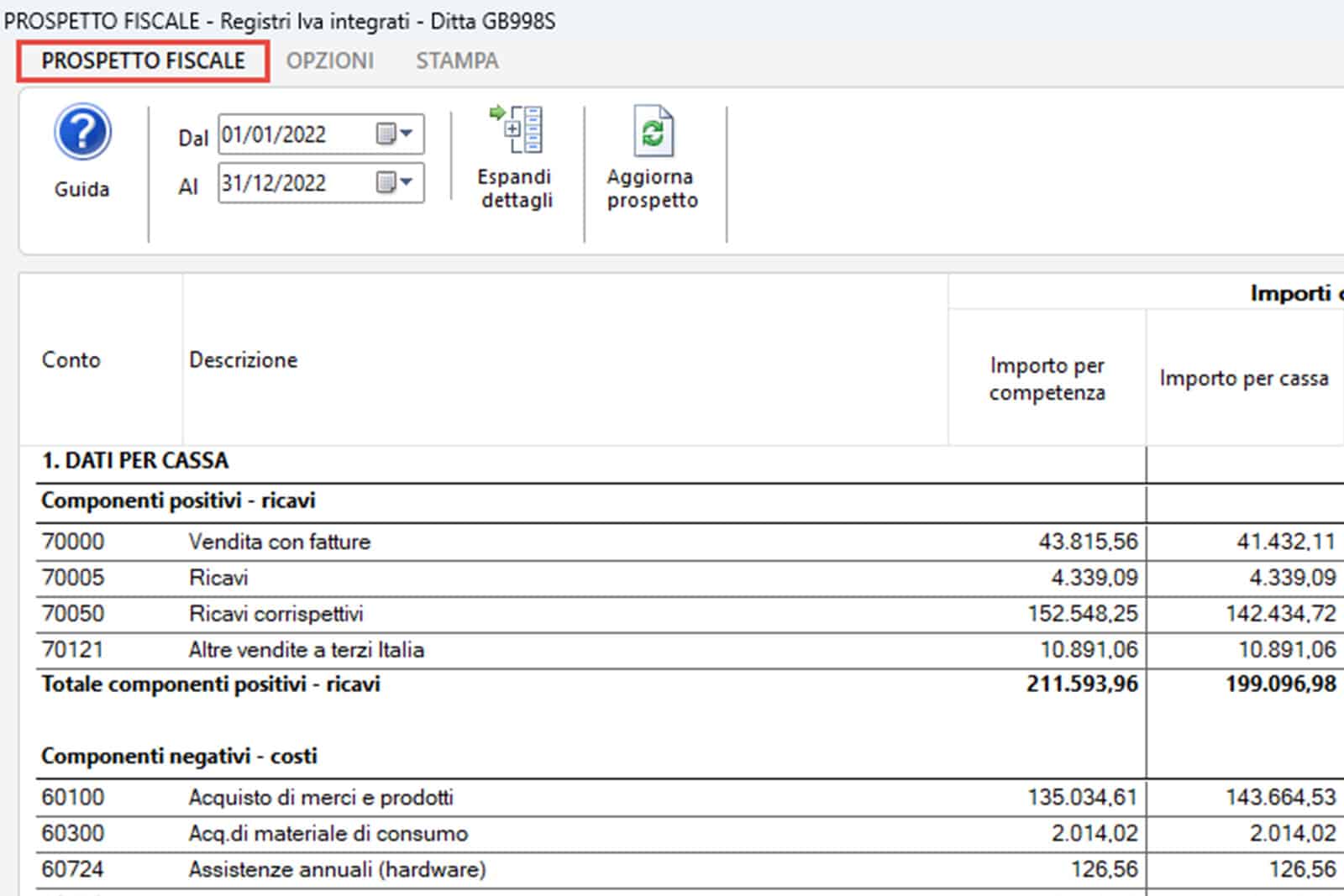Open the STAMPA tab

click(x=457, y=61)
